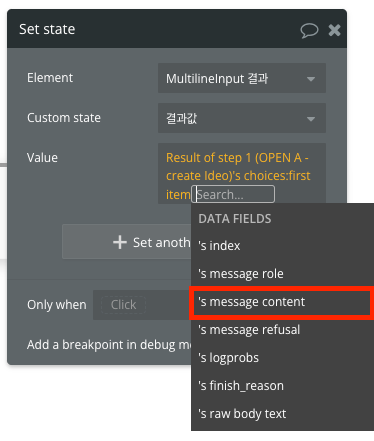This screenshot has height=441, width=374.
Task: Expand the Custom state dropdown arrow
Action: (x=311, y=119)
